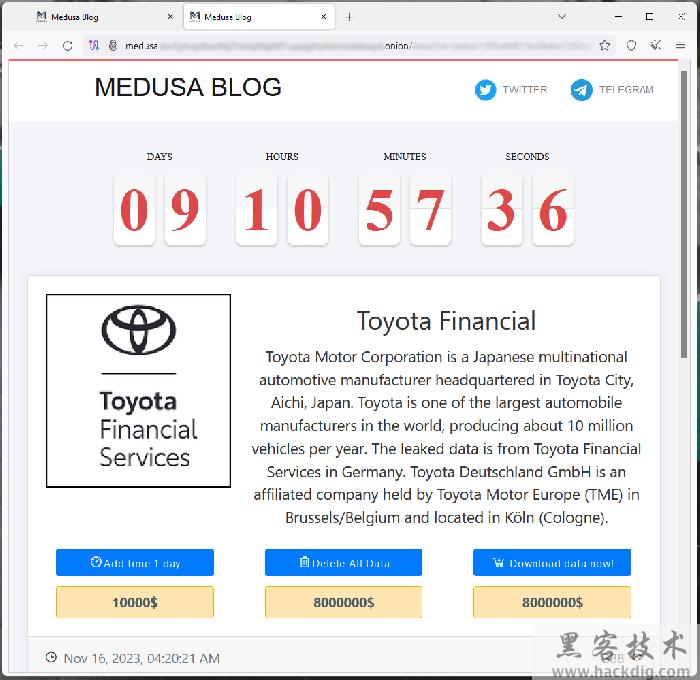Click the Delete All Data button
This screenshot has width=700, height=680.
343,563
